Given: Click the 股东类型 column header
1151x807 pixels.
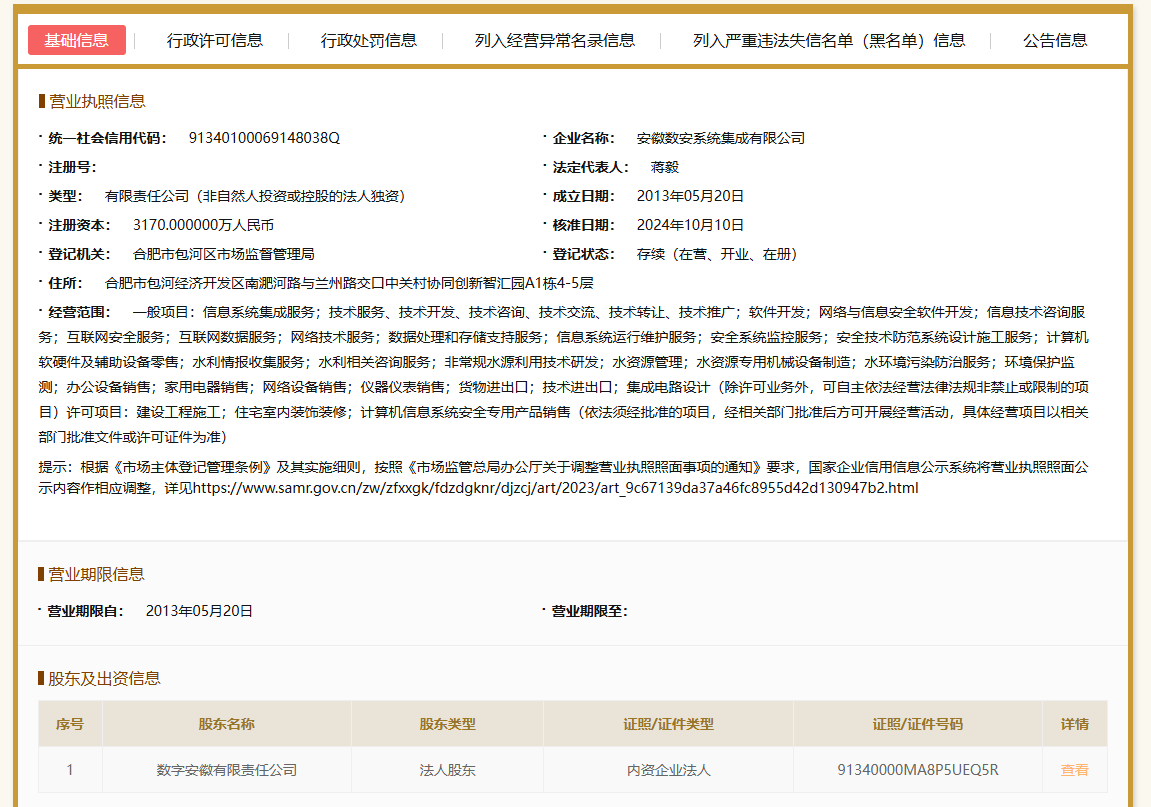Looking at the screenshot, I should click(x=448, y=725).
